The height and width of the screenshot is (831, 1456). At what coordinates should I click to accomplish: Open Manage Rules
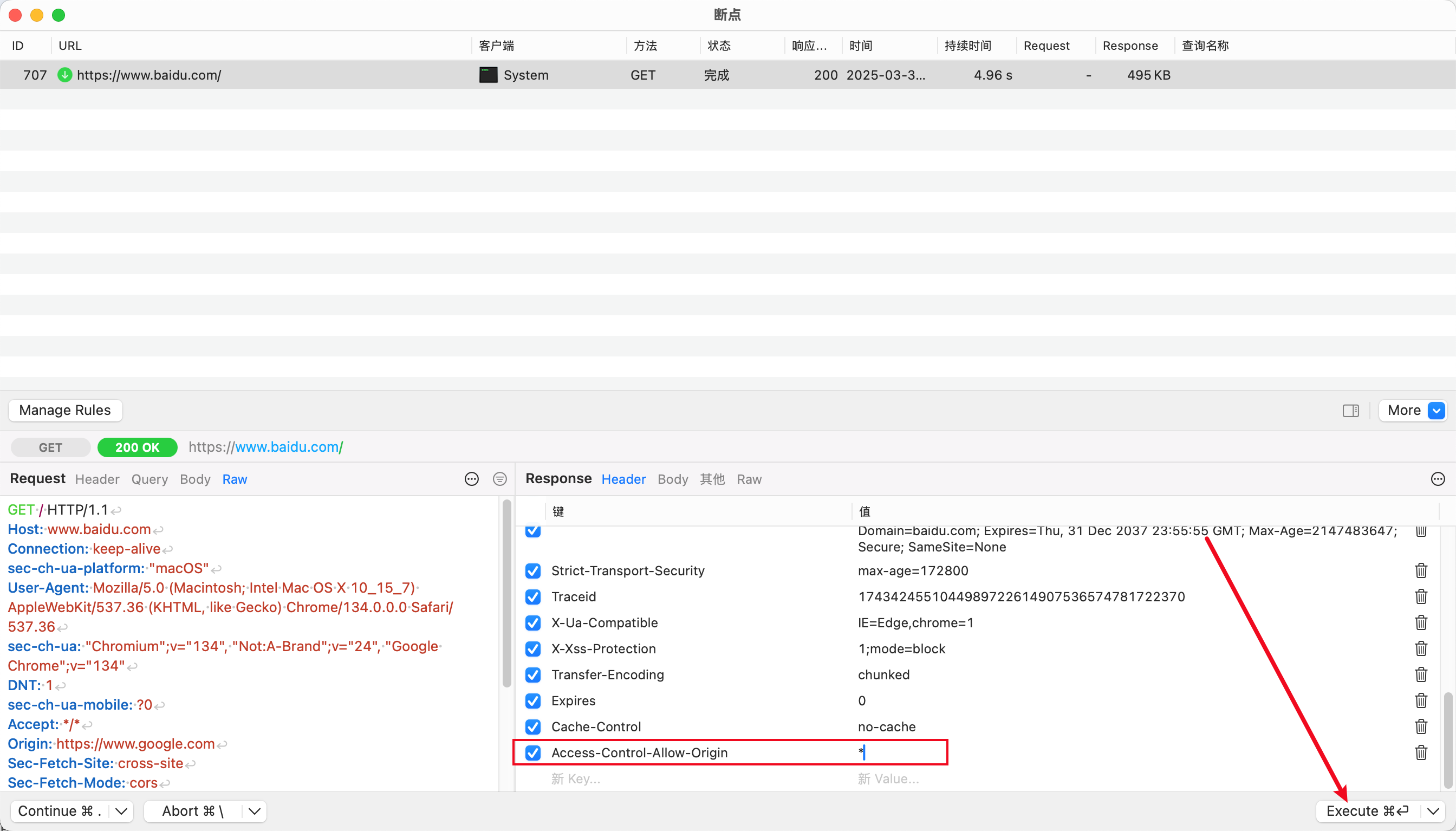(x=65, y=411)
